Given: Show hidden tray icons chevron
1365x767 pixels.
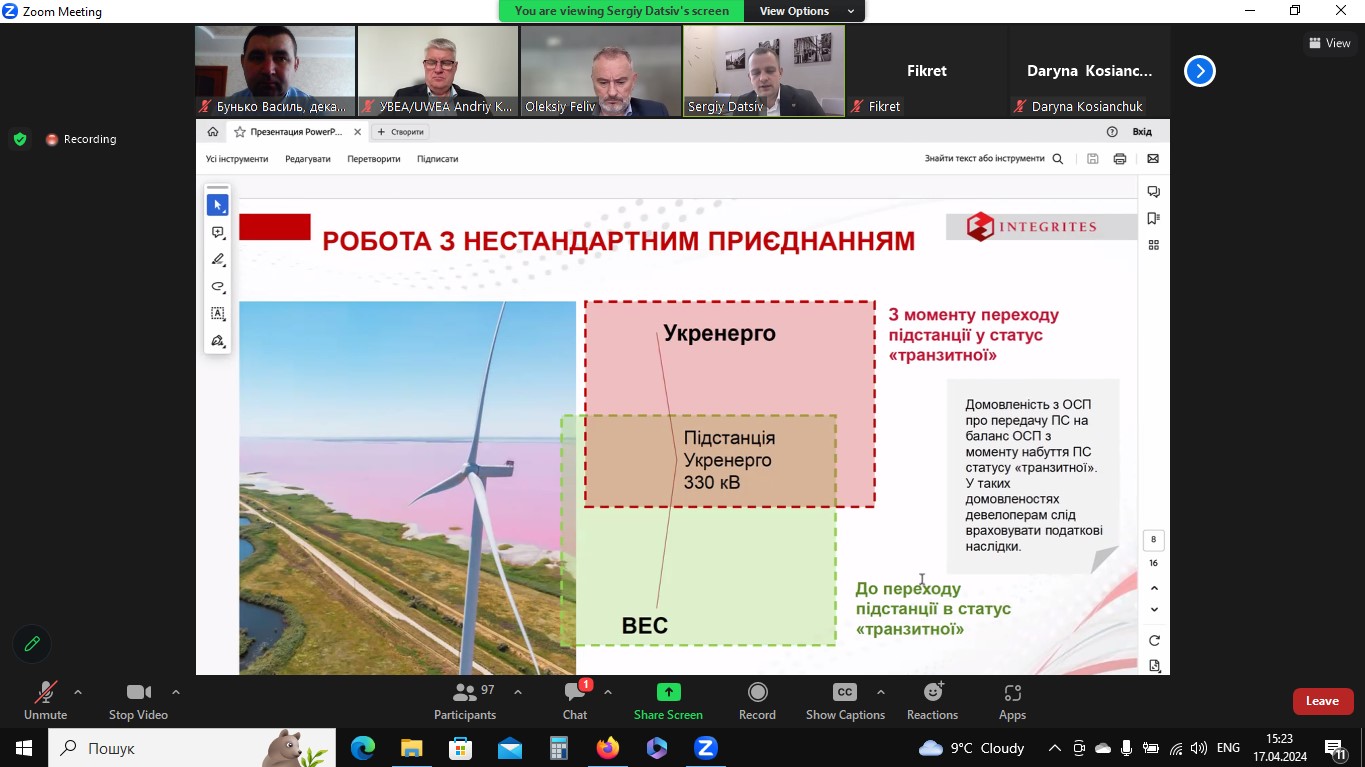Looking at the screenshot, I should [1055, 748].
